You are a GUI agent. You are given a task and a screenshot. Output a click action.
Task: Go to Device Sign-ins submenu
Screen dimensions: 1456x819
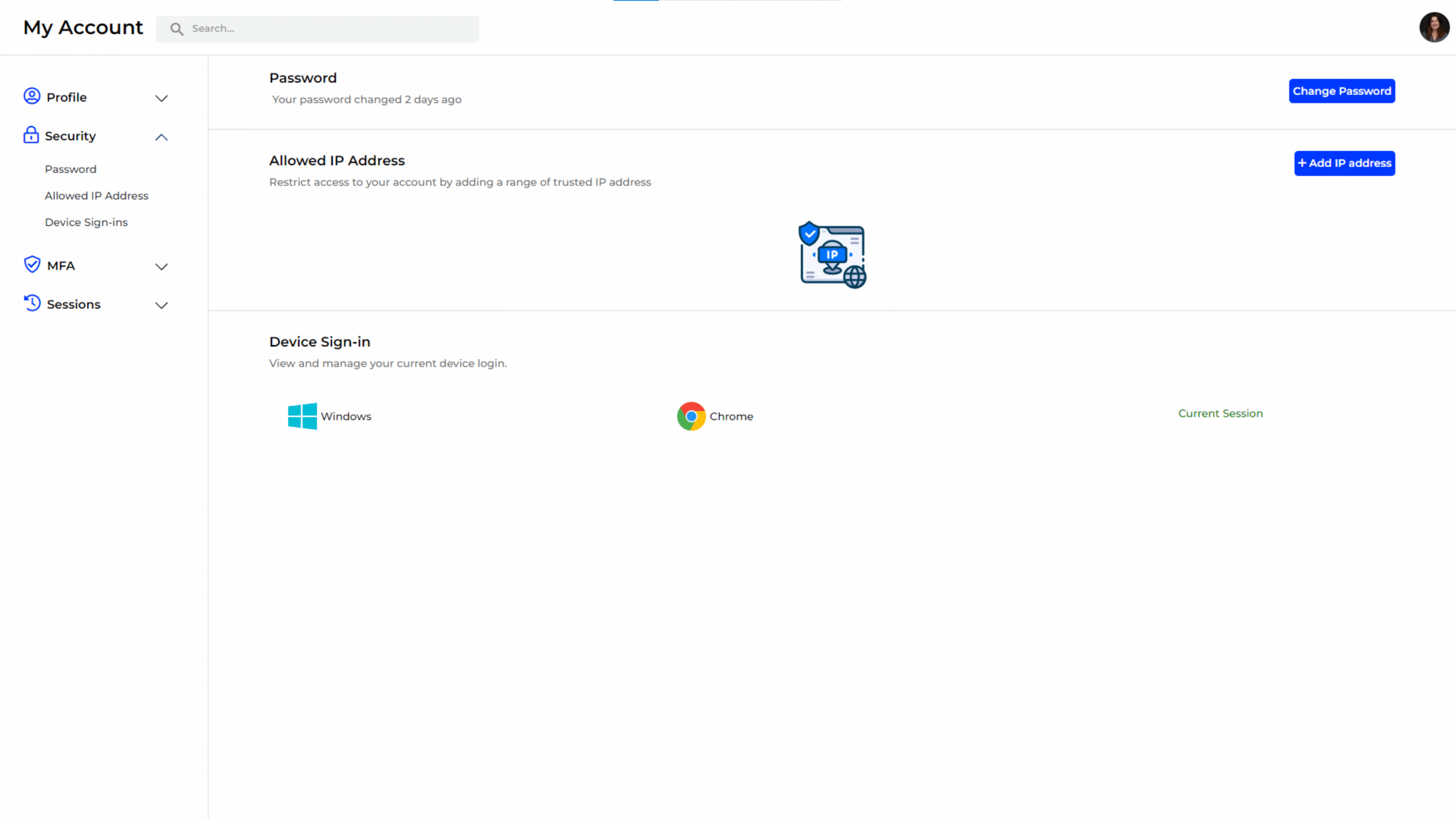(x=86, y=222)
